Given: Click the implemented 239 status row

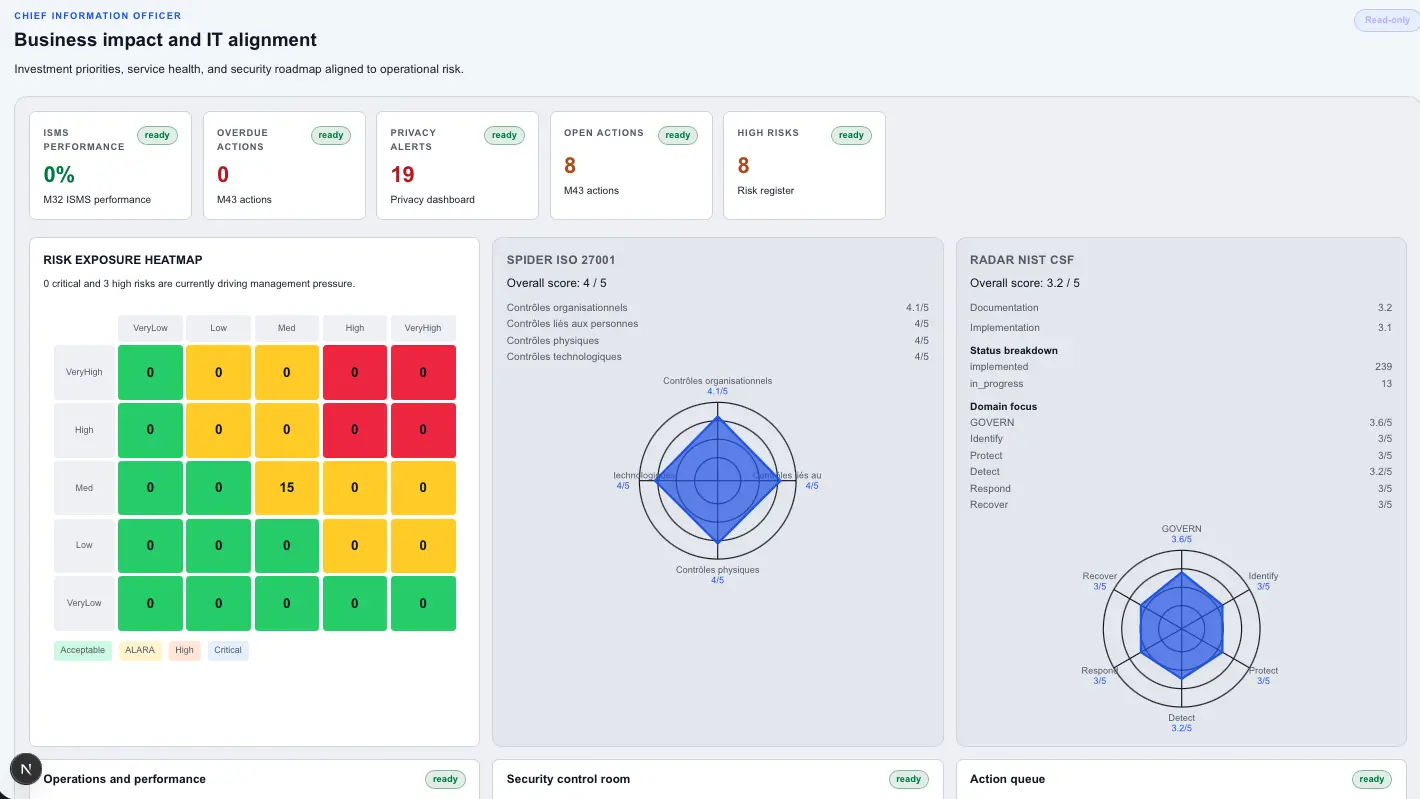Looking at the screenshot, I should coord(1181,367).
